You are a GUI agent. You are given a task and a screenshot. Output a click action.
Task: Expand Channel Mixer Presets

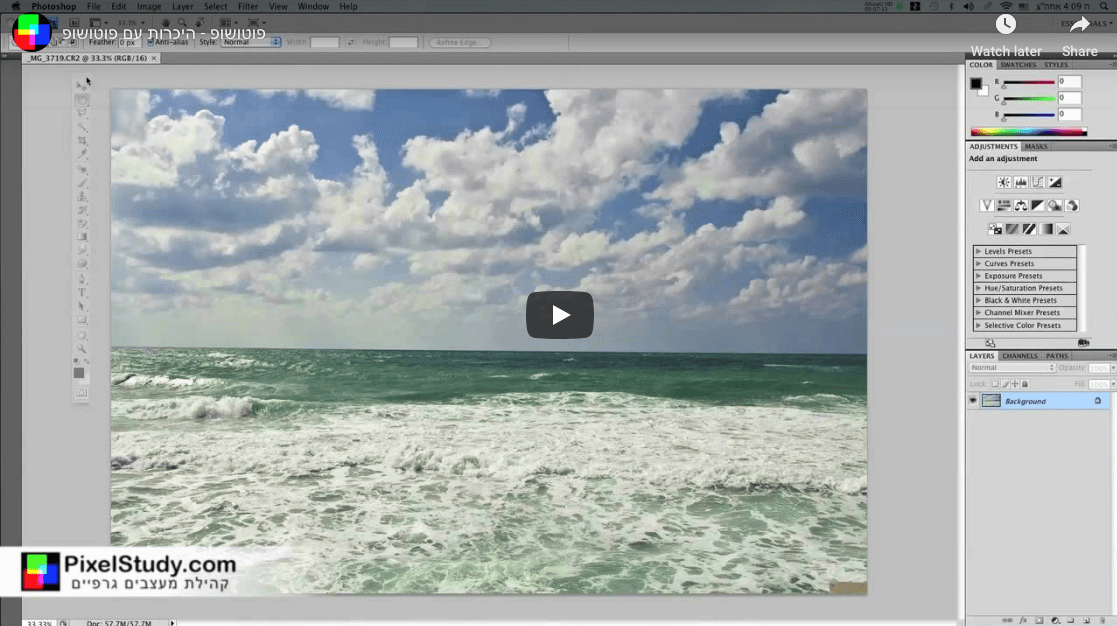[979, 313]
